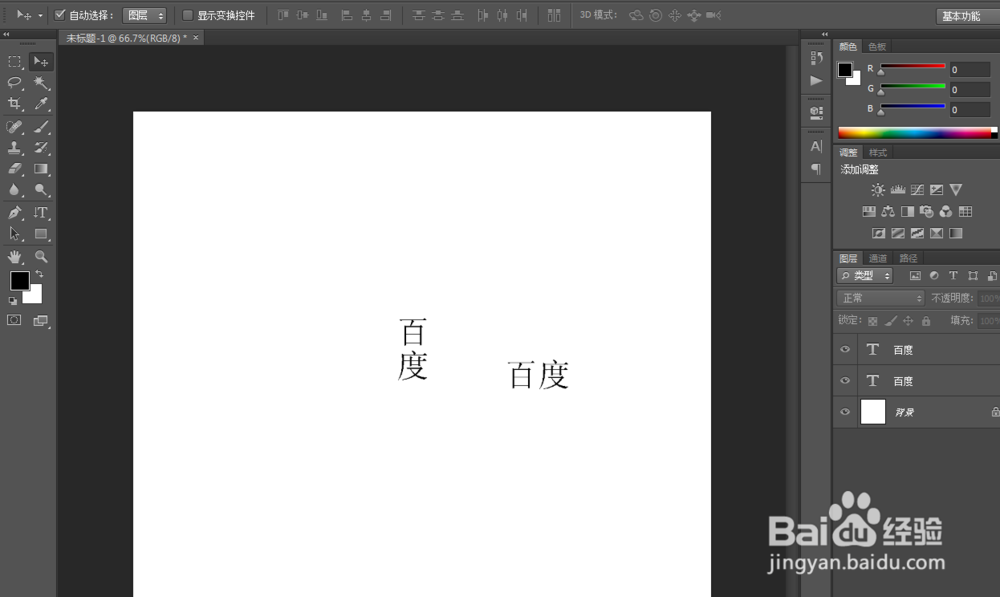Toggle lock position
Viewport: 1000px width, 597px height.
pyautogui.click(x=908, y=321)
